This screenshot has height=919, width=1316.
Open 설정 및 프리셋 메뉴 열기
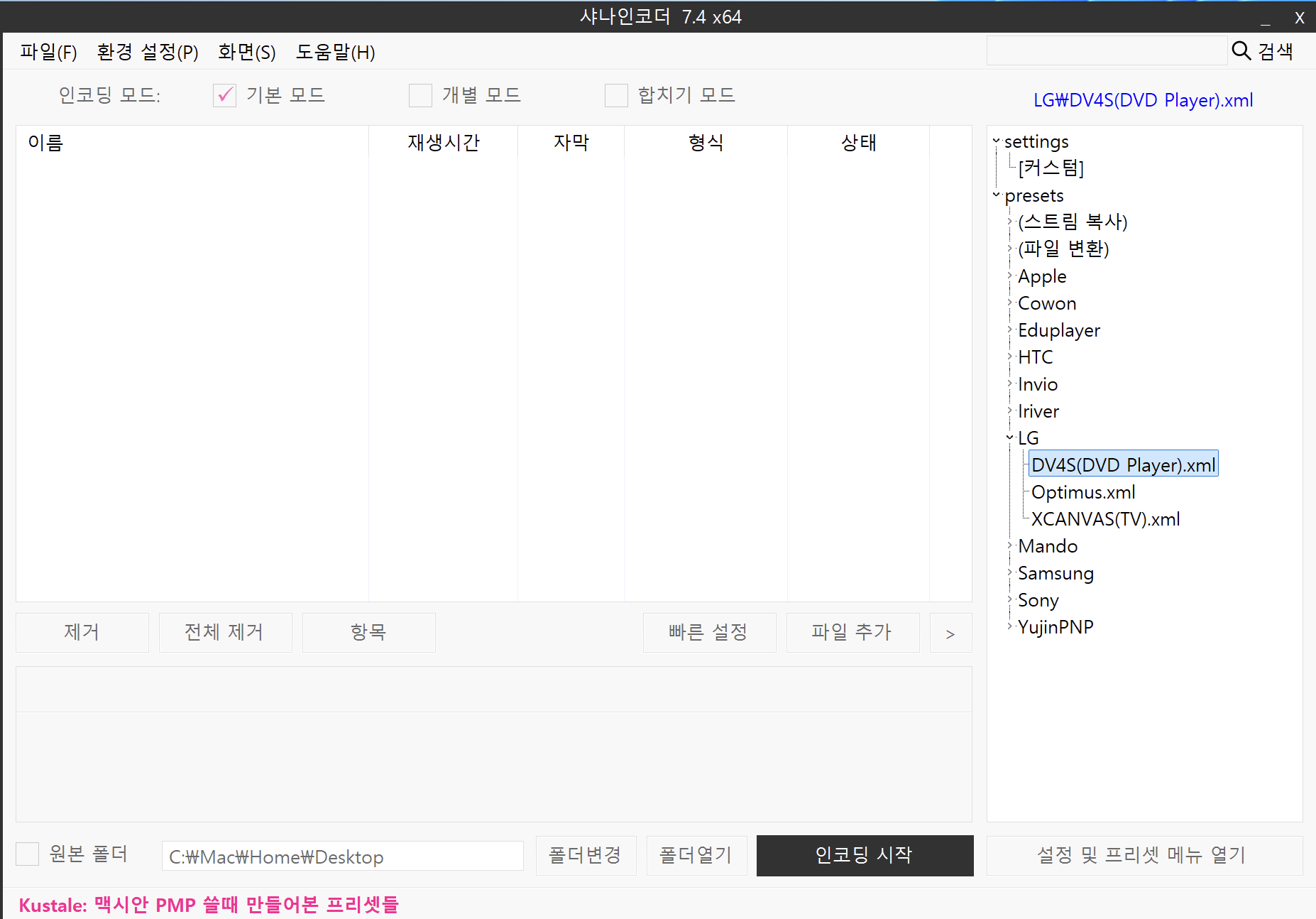tap(1144, 855)
